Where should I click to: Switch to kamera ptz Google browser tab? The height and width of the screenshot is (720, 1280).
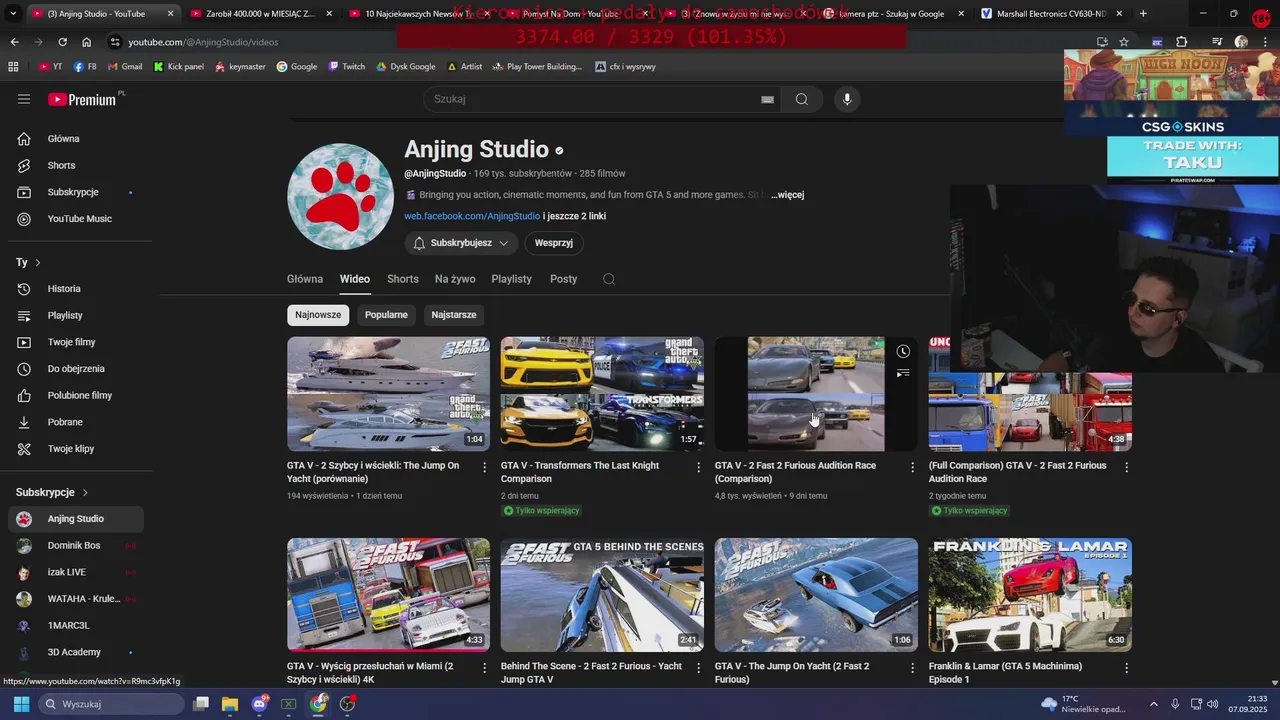[894, 14]
